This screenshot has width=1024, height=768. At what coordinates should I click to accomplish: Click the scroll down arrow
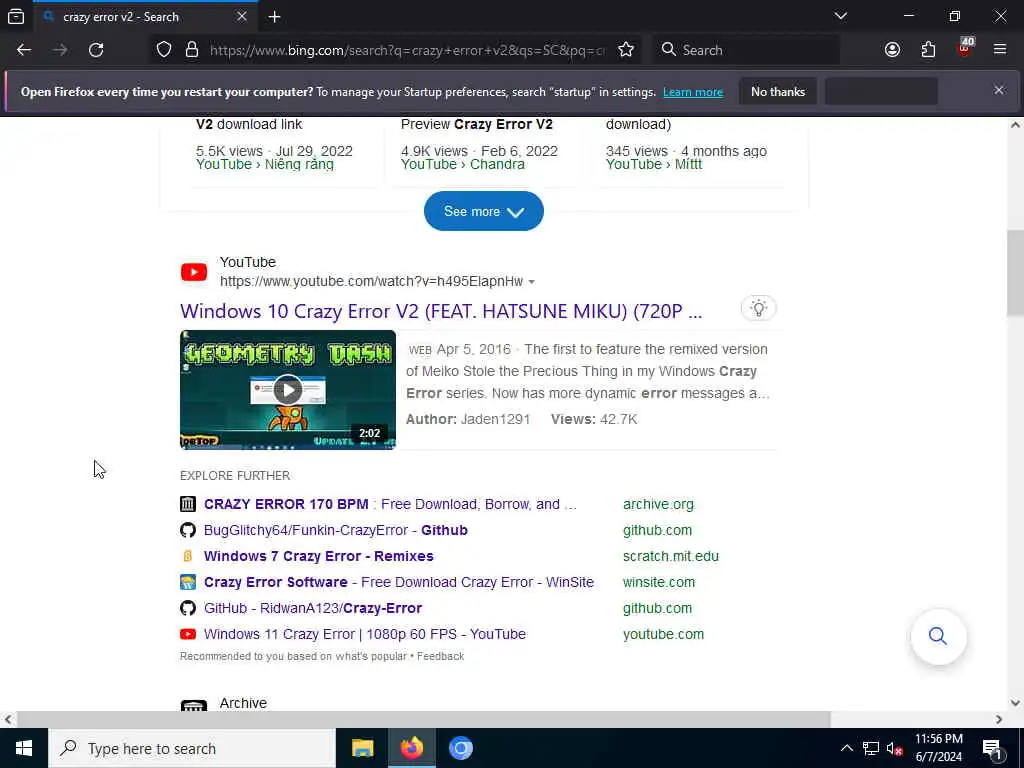coord(1015,703)
